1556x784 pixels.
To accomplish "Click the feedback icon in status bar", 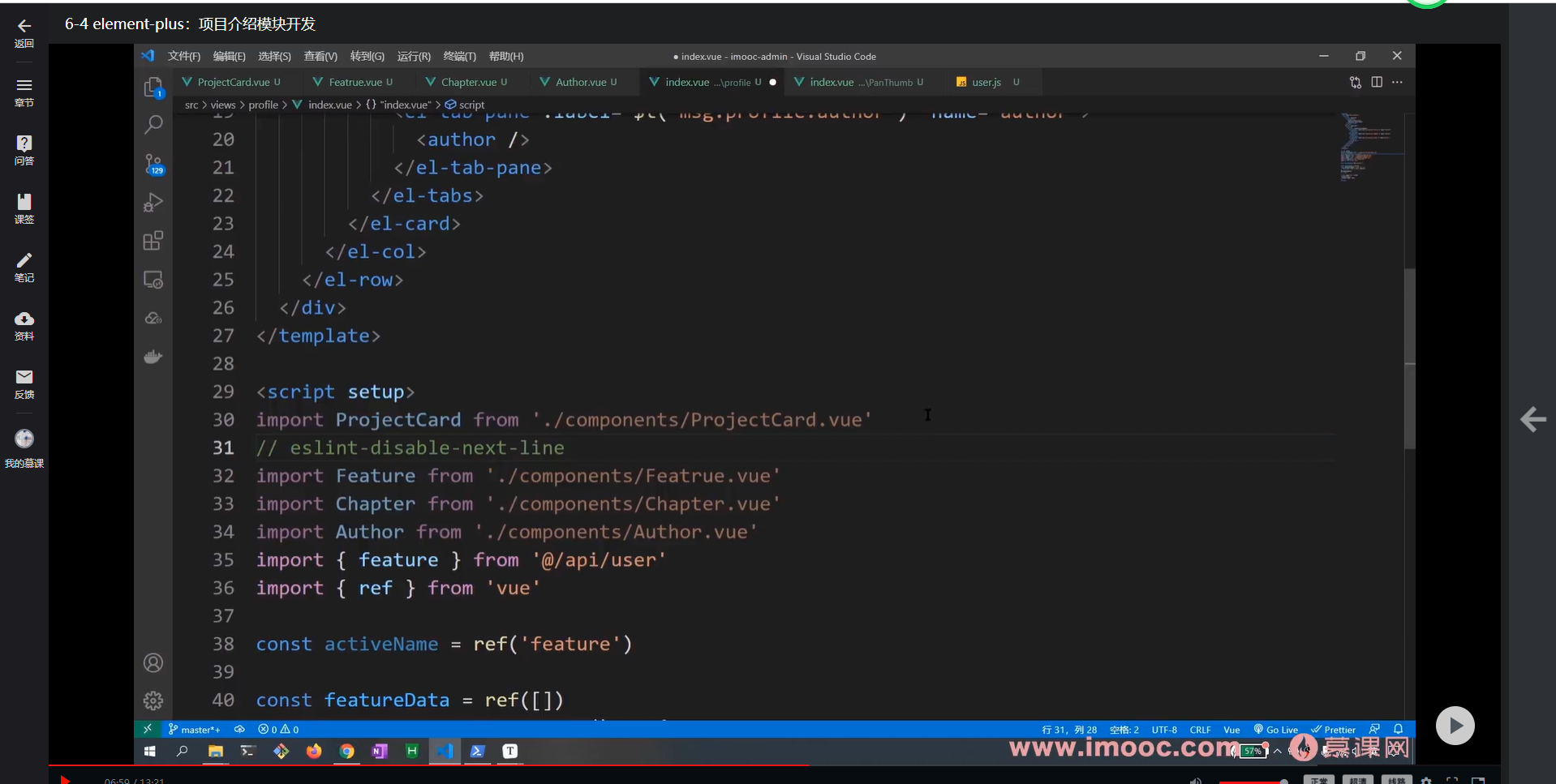I will 1374,729.
